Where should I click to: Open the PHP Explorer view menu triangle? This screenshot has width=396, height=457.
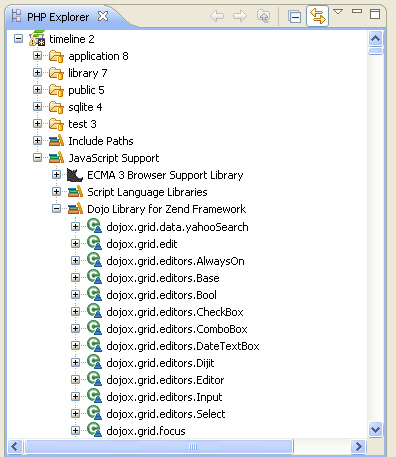[338, 12]
